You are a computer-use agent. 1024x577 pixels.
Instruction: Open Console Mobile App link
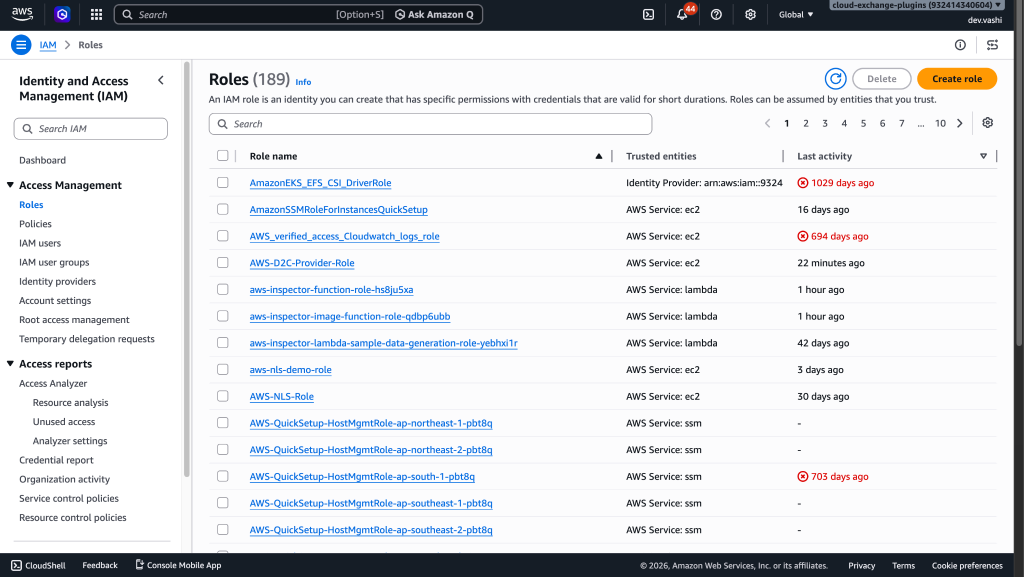pyautogui.click(x=178, y=565)
